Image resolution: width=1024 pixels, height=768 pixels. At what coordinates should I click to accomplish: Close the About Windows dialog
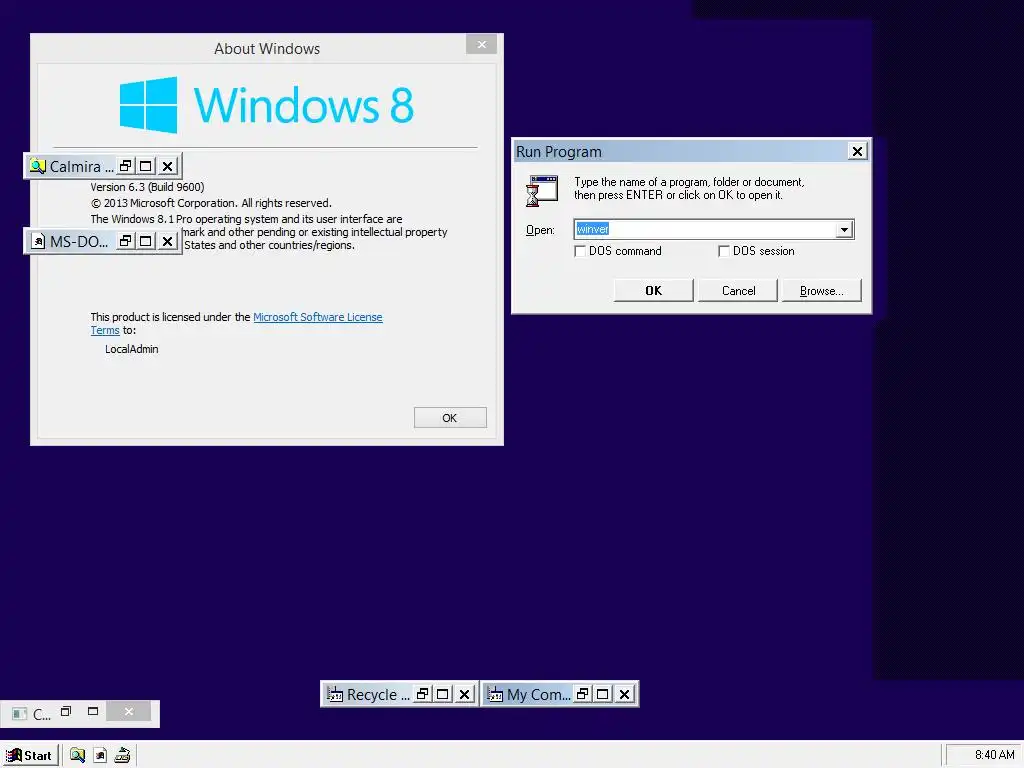[481, 44]
